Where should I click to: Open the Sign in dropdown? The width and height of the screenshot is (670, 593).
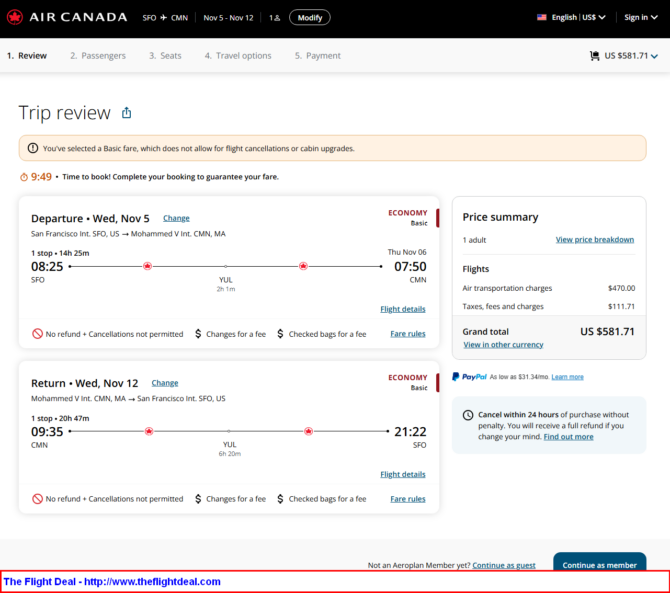tap(641, 18)
